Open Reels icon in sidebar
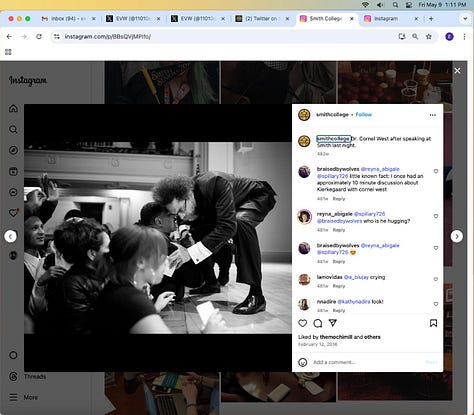This screenshot has height=415, width=474. pyautogui.click(x=13, y=171)
